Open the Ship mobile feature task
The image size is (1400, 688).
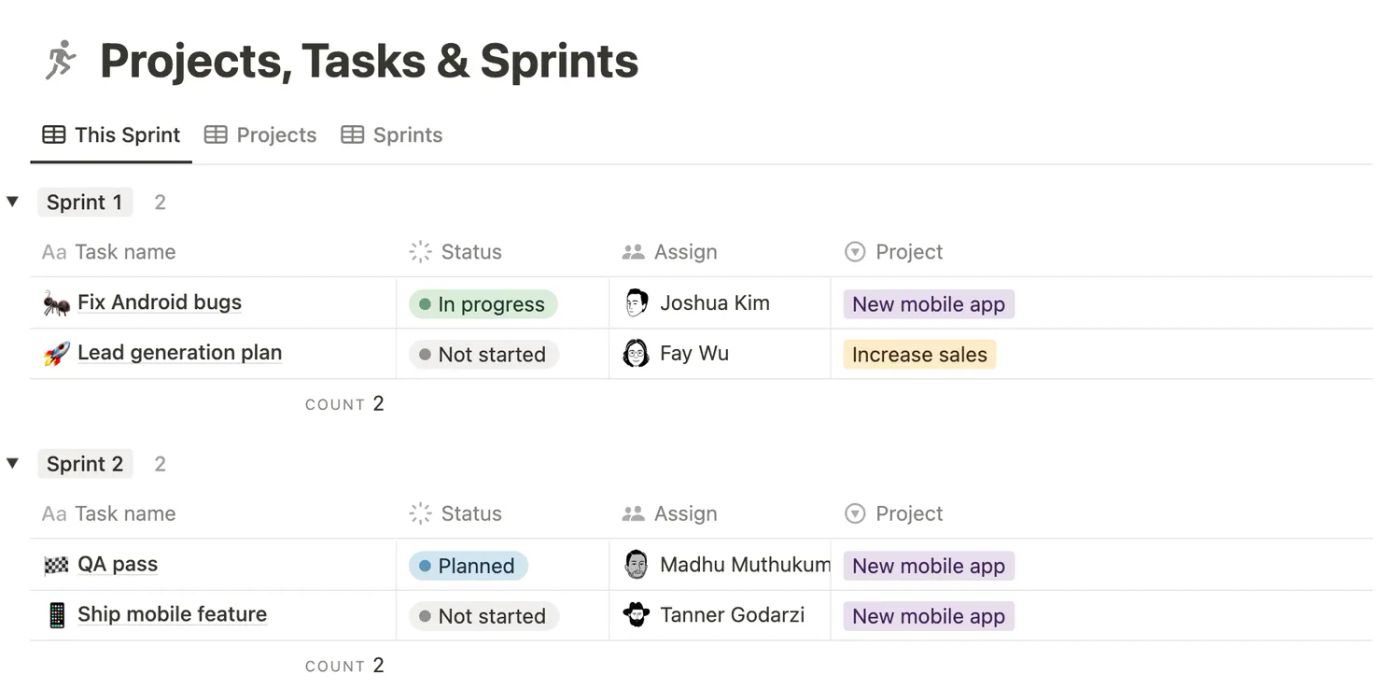[x=172, y=614]
